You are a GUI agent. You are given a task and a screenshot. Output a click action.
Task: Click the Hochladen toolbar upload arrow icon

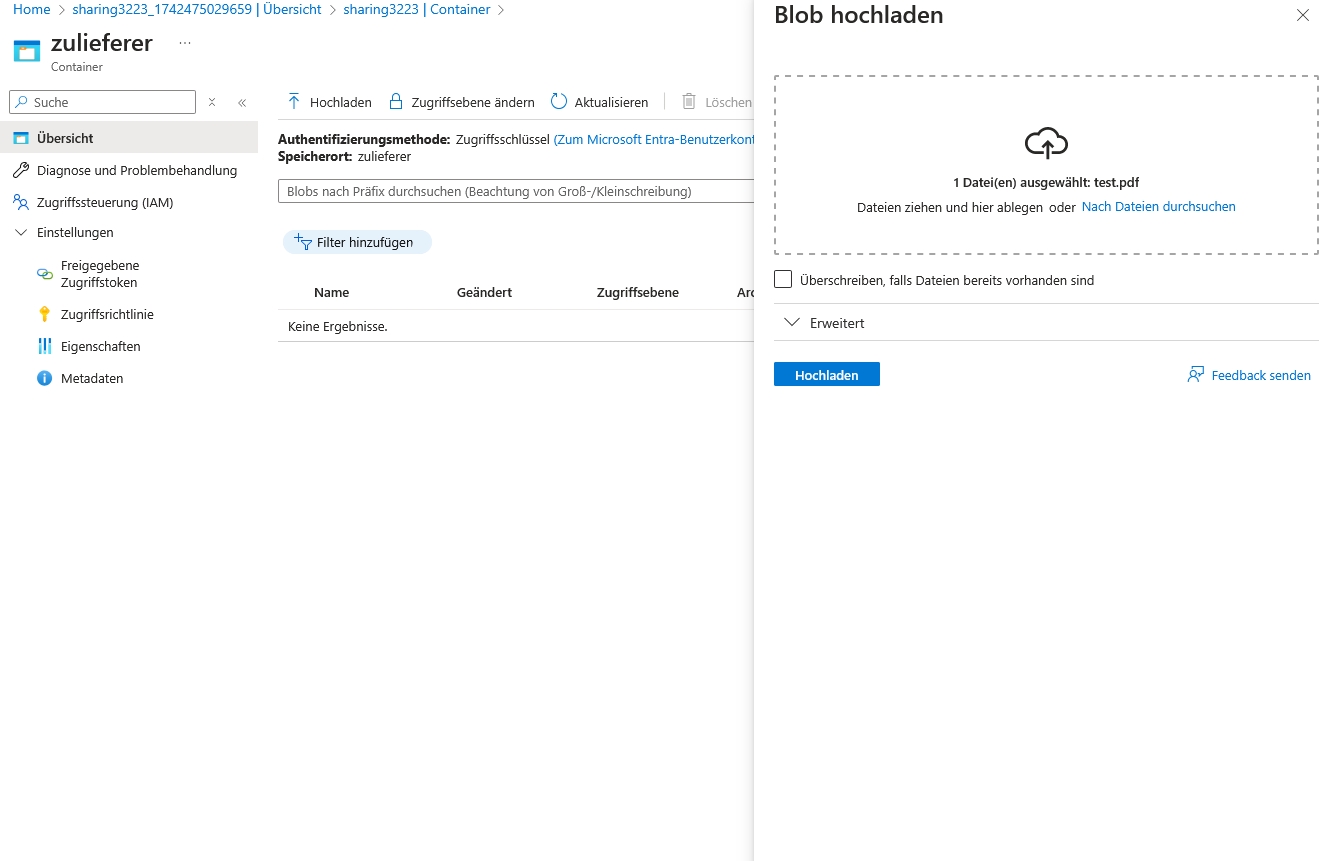294,102
